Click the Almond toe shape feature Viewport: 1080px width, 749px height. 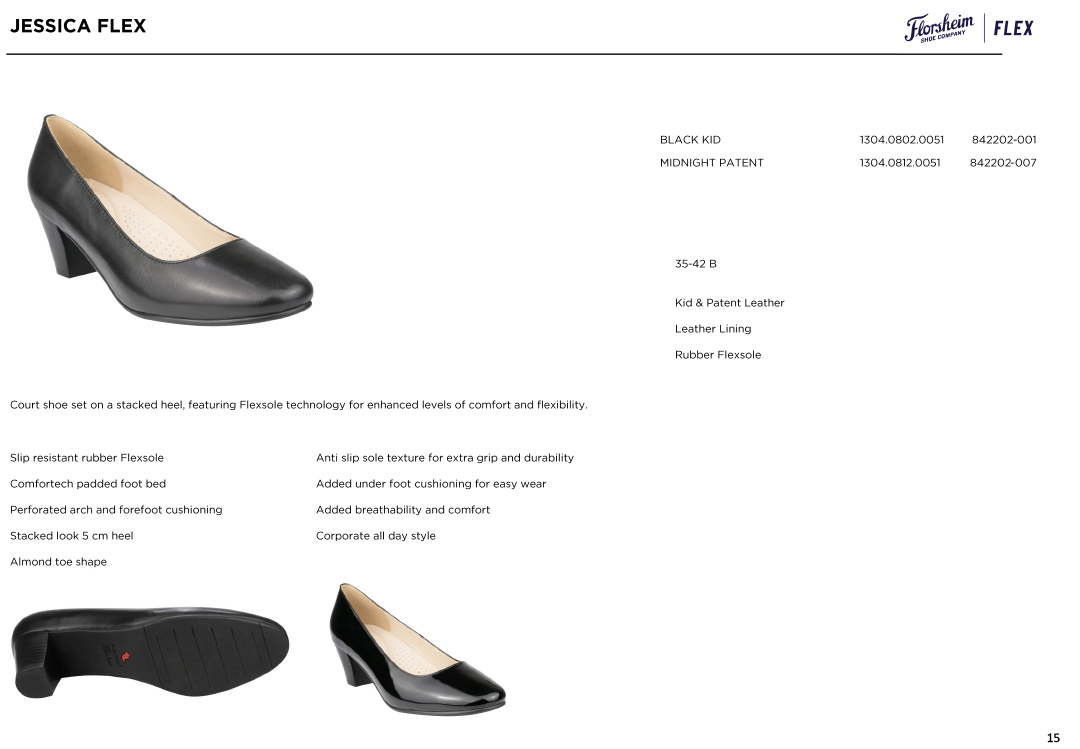(58, 562)
